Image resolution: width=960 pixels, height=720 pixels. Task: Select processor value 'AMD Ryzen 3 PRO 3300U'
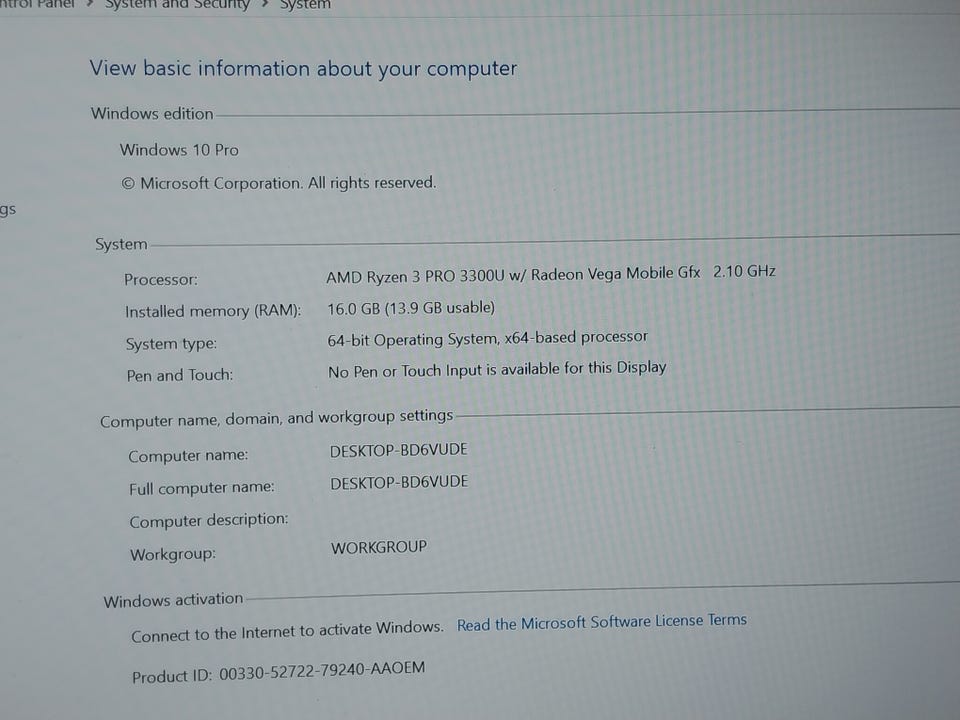(415, 277)
